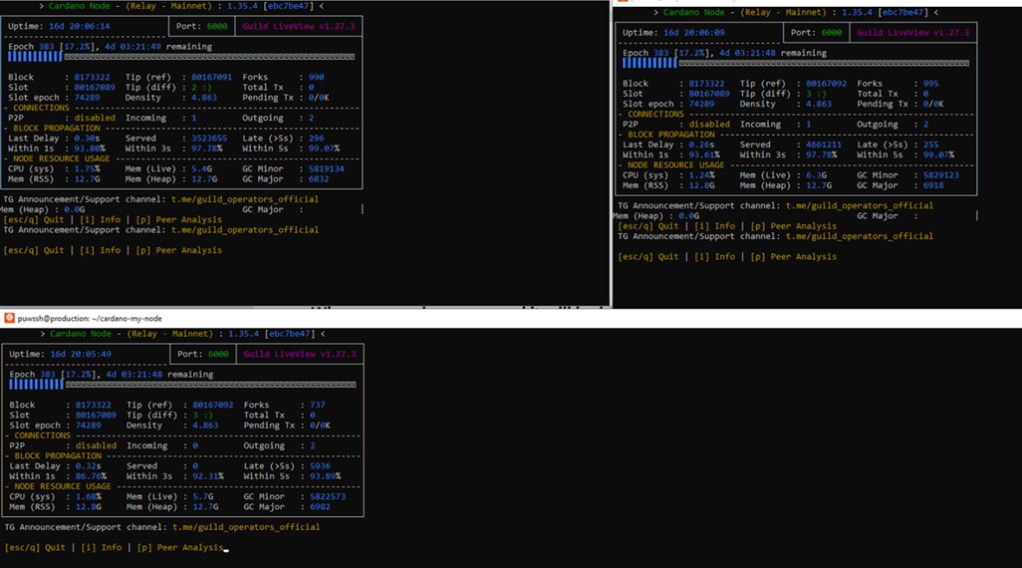Screen dimensions: 1022x568
Task: Choose Peer Analysis in the puwssh@production terminal
Action: pyautogui.click(x=189, y=548)
